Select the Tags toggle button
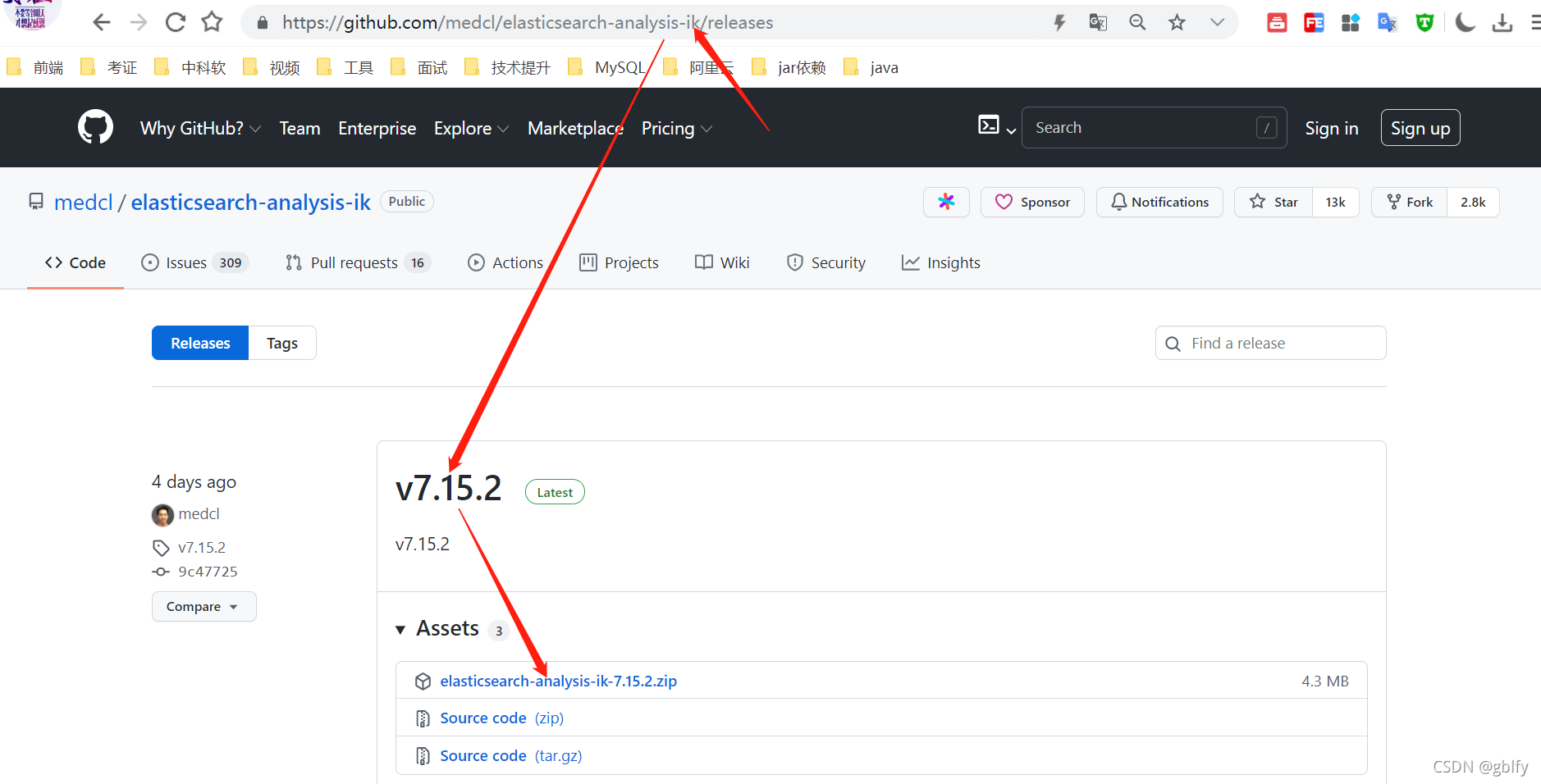Image resolution: width=1541 pixels, height=784 pixels. pyautogui.click(x=282, y=343)
